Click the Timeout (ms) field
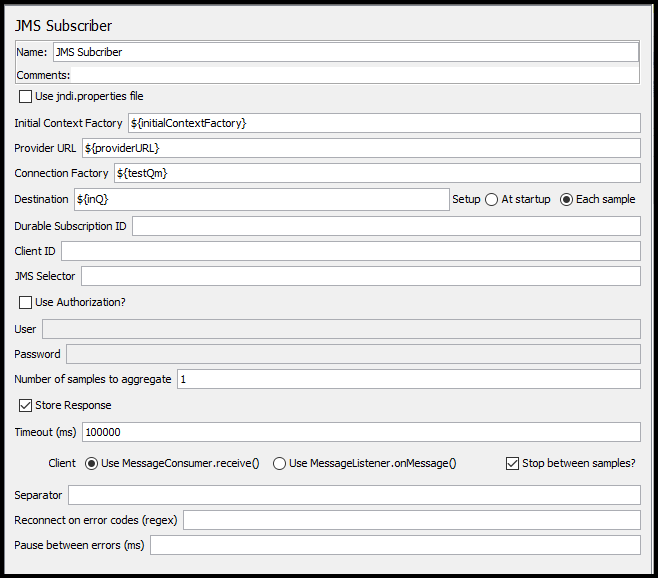The image size is (658, 578). pyautogui.click(x=367, y=432)
